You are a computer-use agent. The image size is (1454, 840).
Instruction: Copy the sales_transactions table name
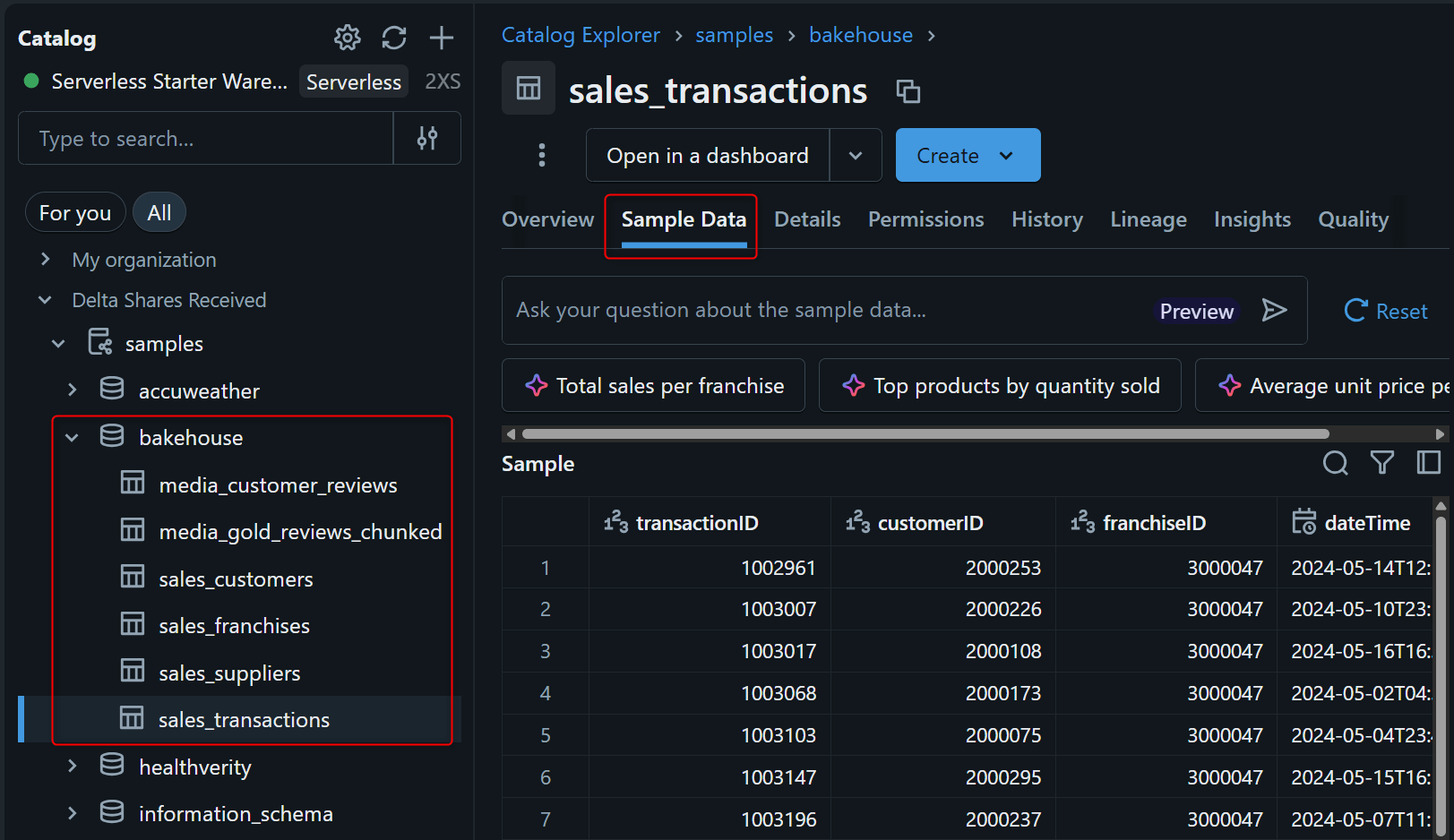[908, 91]
